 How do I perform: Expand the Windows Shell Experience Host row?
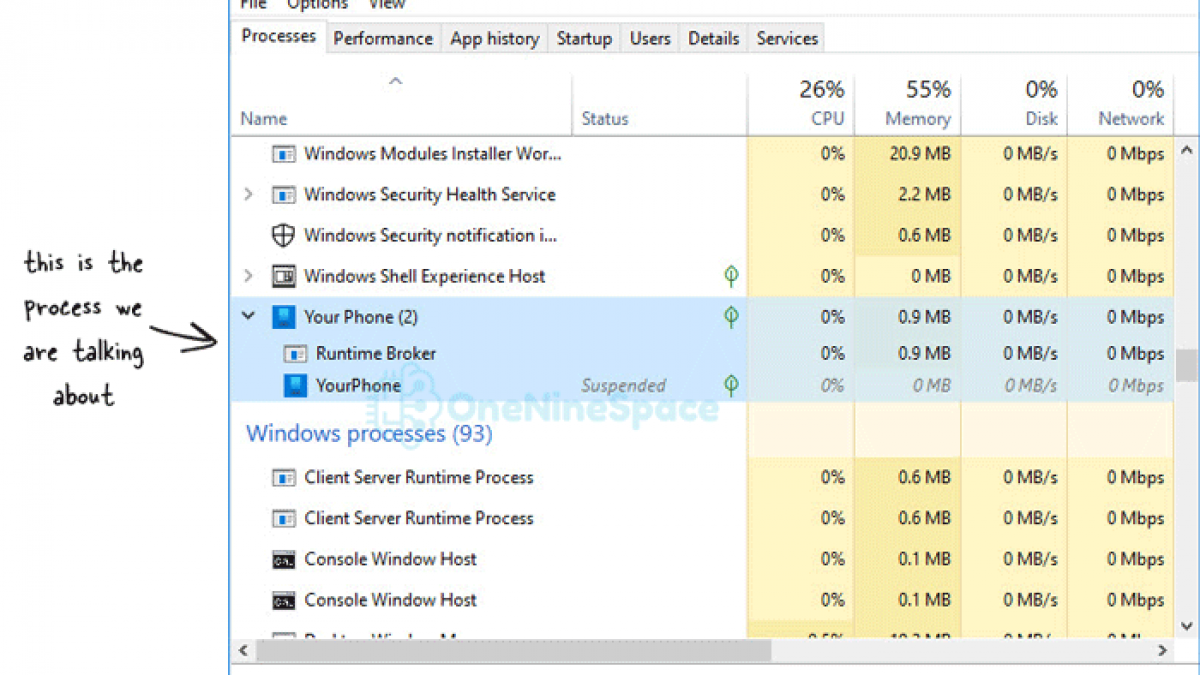click(249, 276)
